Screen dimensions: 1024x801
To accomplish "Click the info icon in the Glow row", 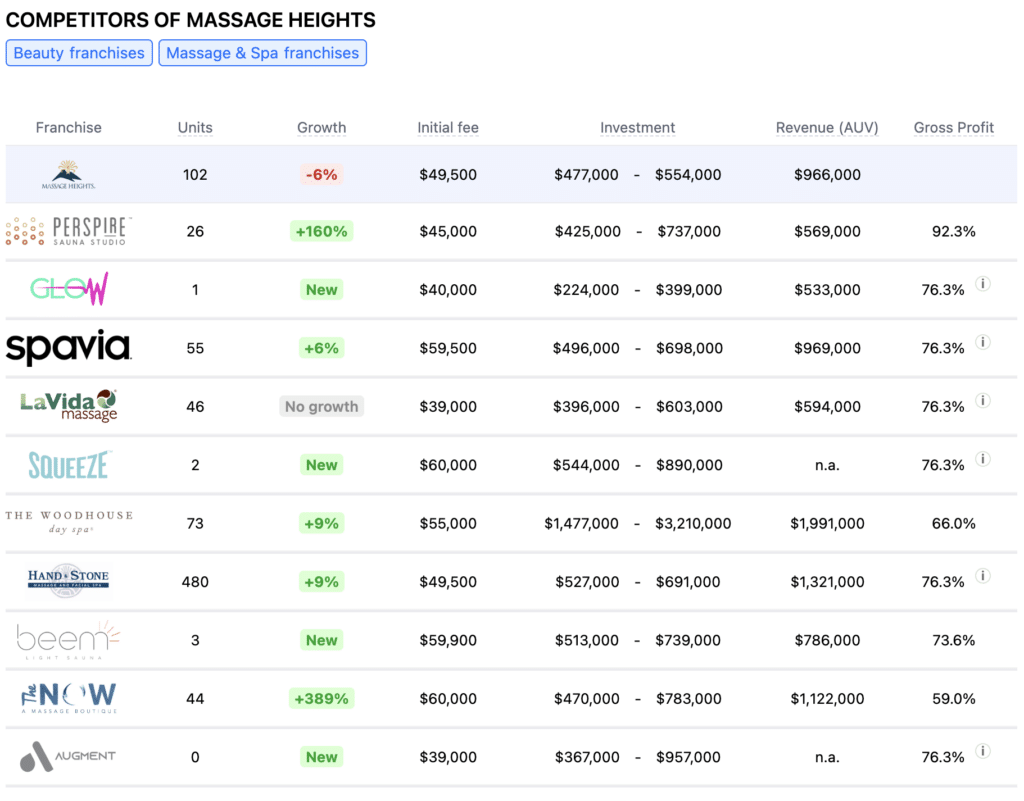I will (983, 283).
